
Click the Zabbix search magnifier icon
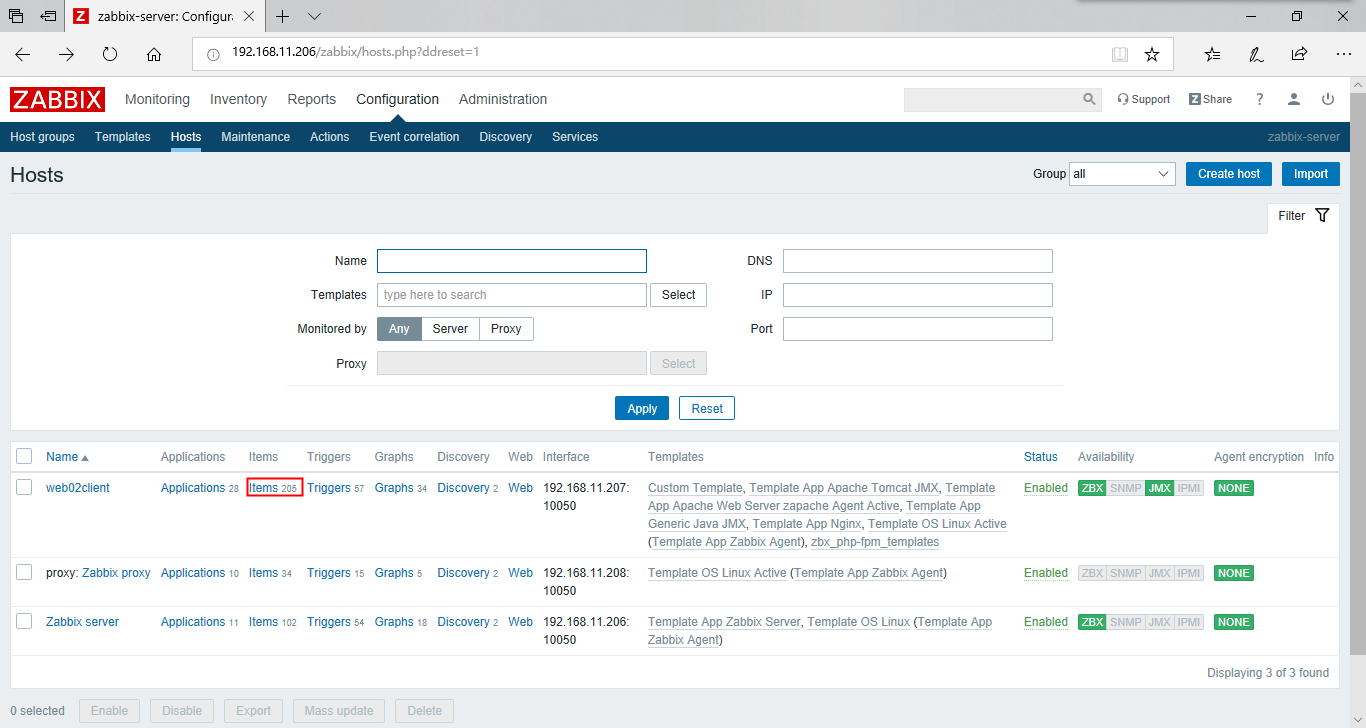click(1089, 99)
